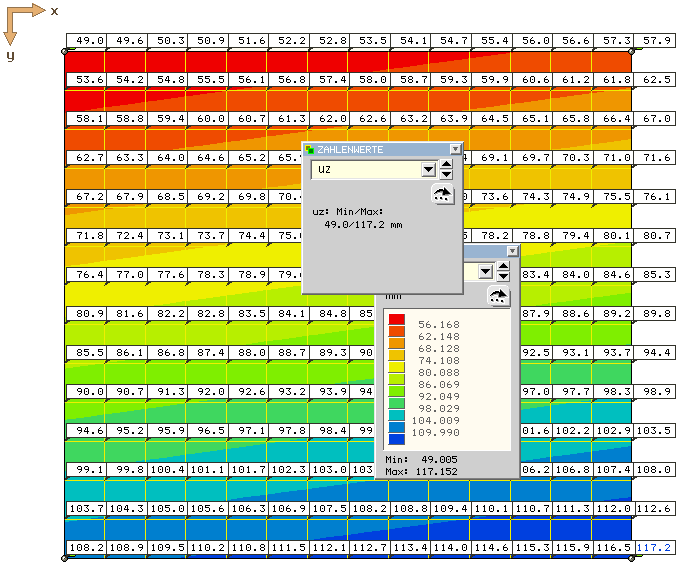Click the legend panel's down stepper arrow

[x=503, y=276]
